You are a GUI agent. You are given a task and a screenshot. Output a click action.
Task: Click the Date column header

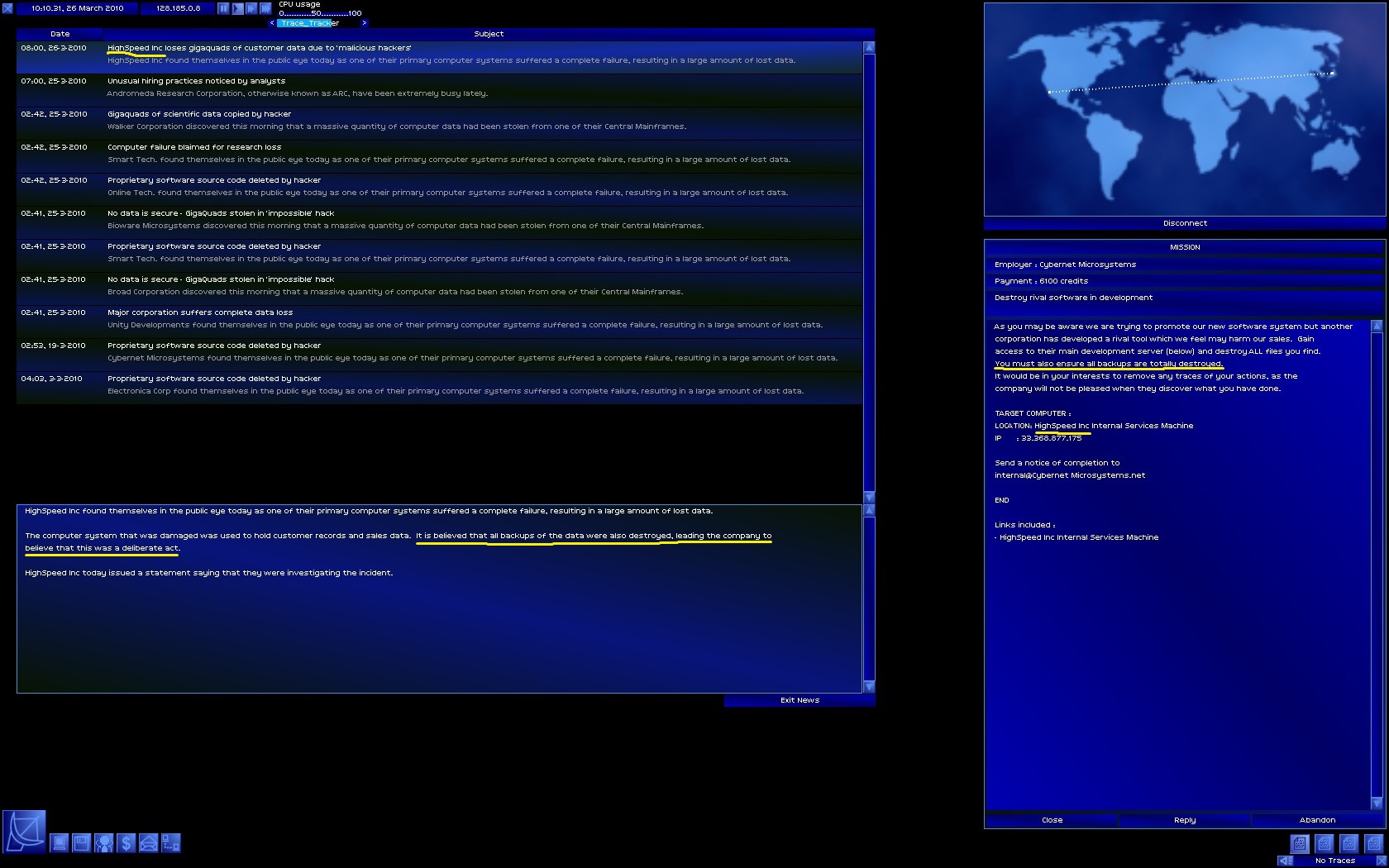point(60,34)
